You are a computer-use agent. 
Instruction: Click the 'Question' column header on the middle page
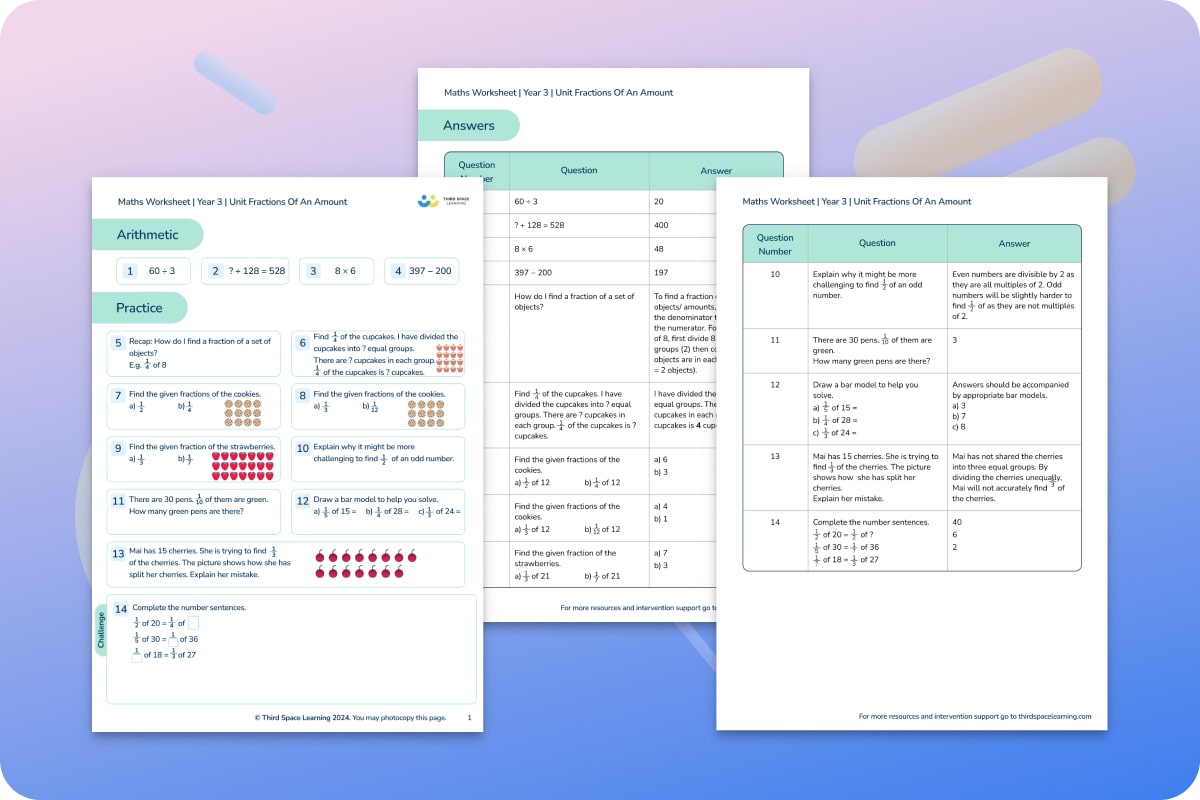pos(579,171)
